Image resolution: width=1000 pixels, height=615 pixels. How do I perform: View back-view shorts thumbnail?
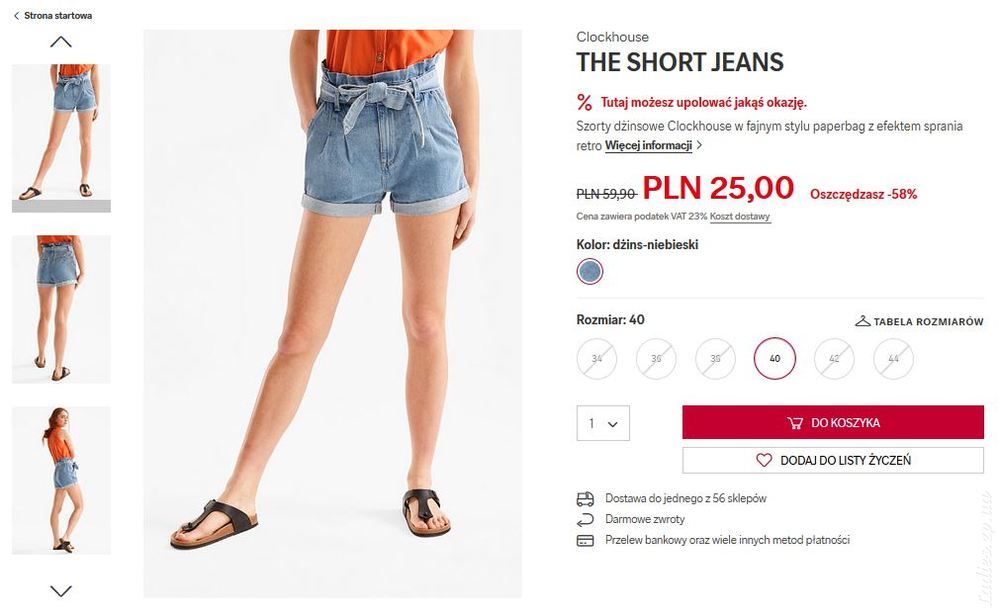pyautogui.click(x=61, y=309)
